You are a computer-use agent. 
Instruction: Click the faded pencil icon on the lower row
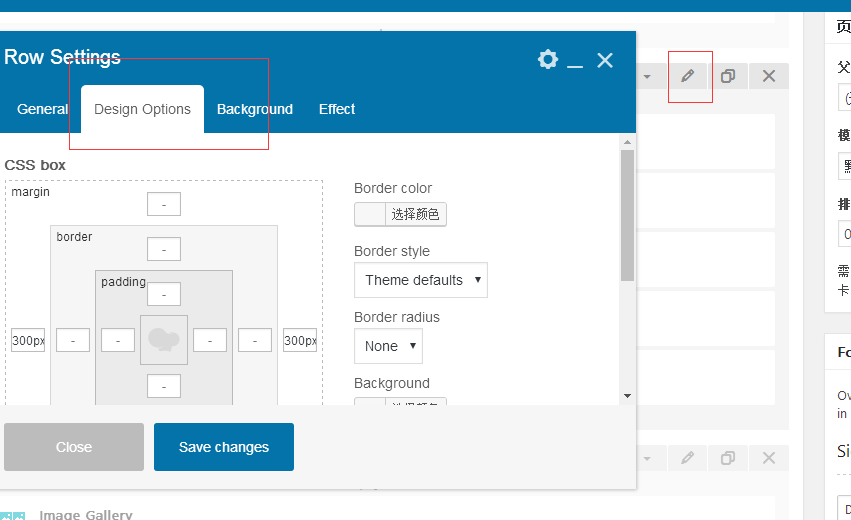click(688, 458)
